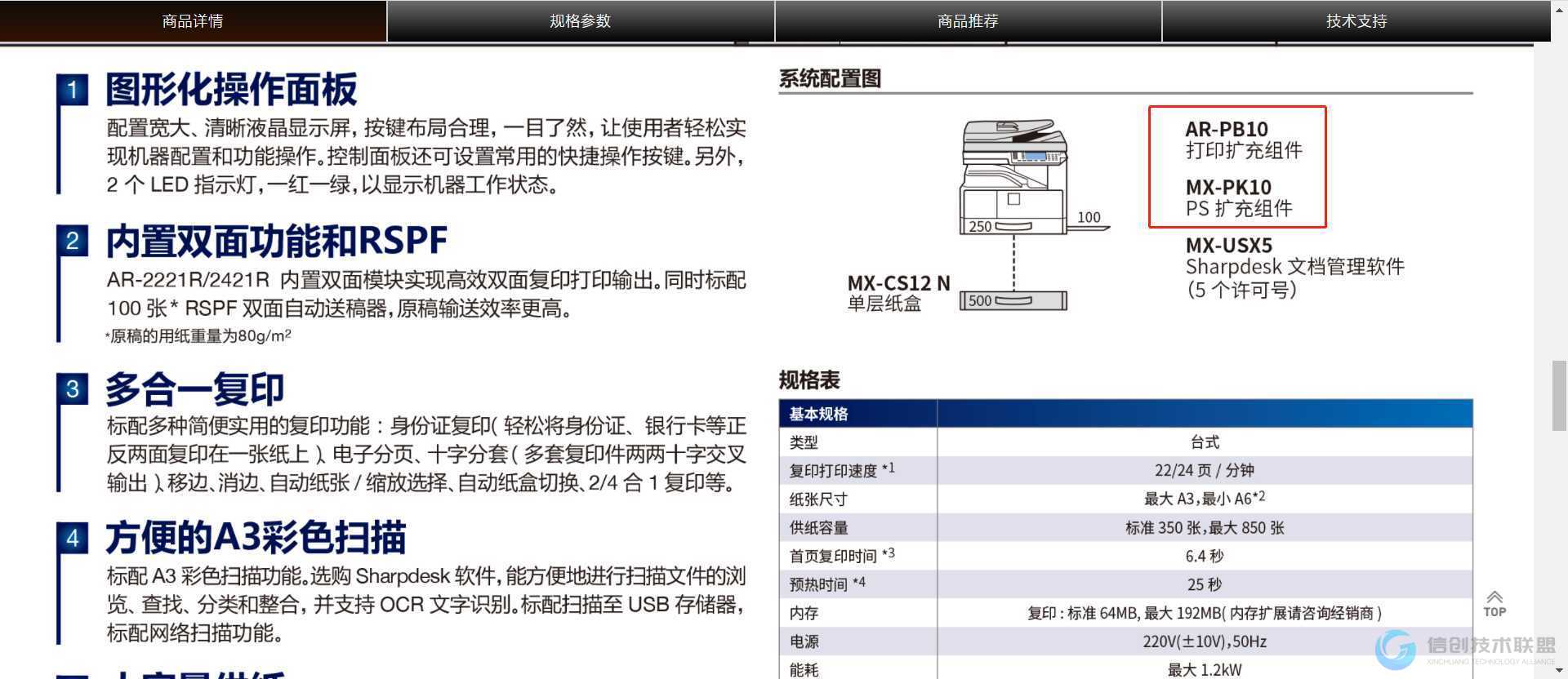
Task: Click the 220V(±10V),50Hz value
Action: click(1205, 641)
